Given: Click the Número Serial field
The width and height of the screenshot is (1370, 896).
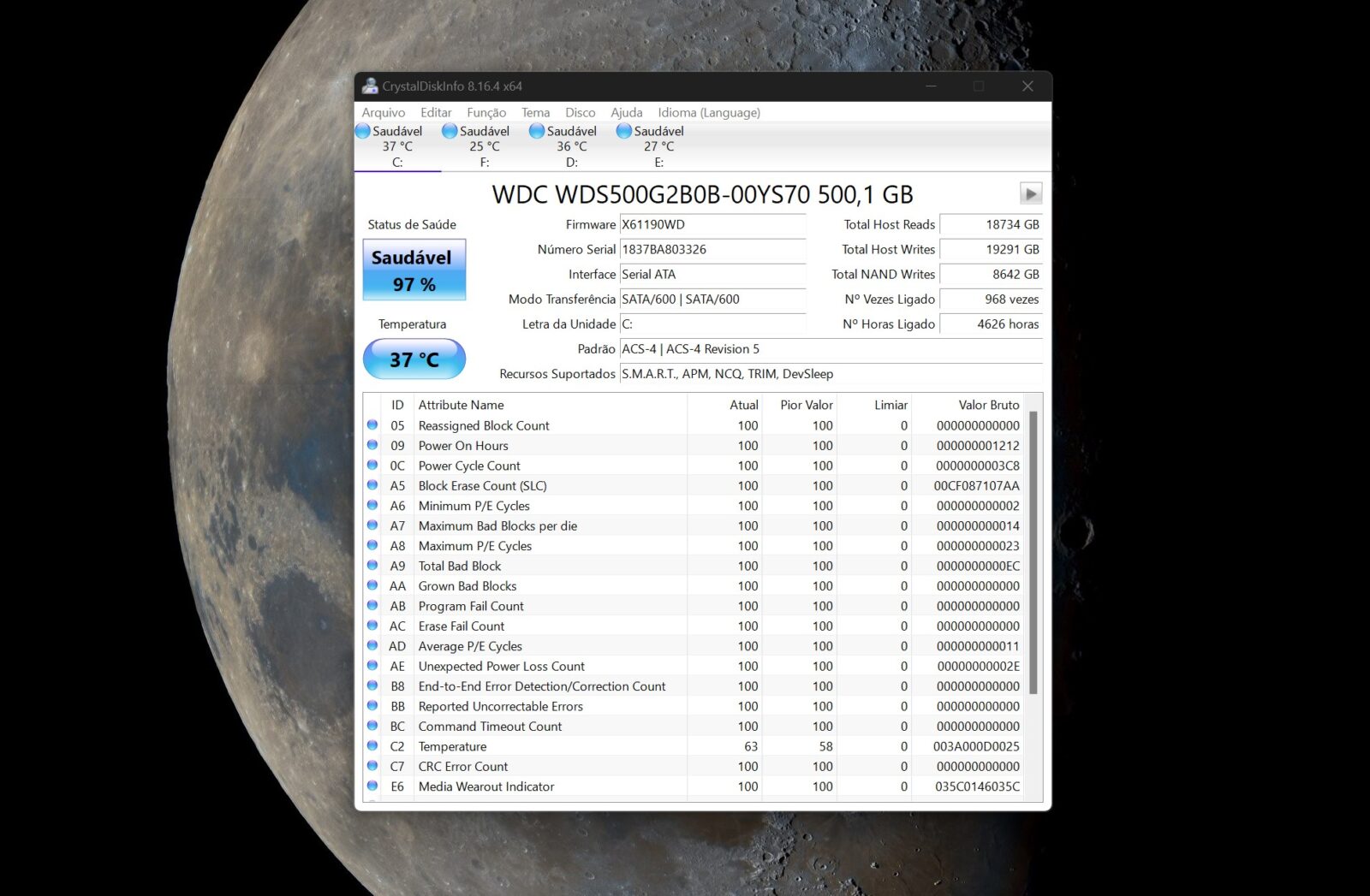Looking at the screenshot, I should (x=713, y=249).
